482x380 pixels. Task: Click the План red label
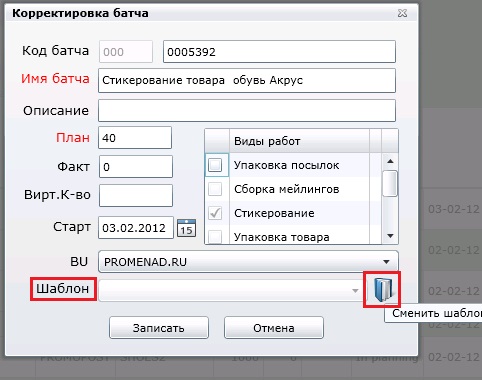click(x=73, y=138)
